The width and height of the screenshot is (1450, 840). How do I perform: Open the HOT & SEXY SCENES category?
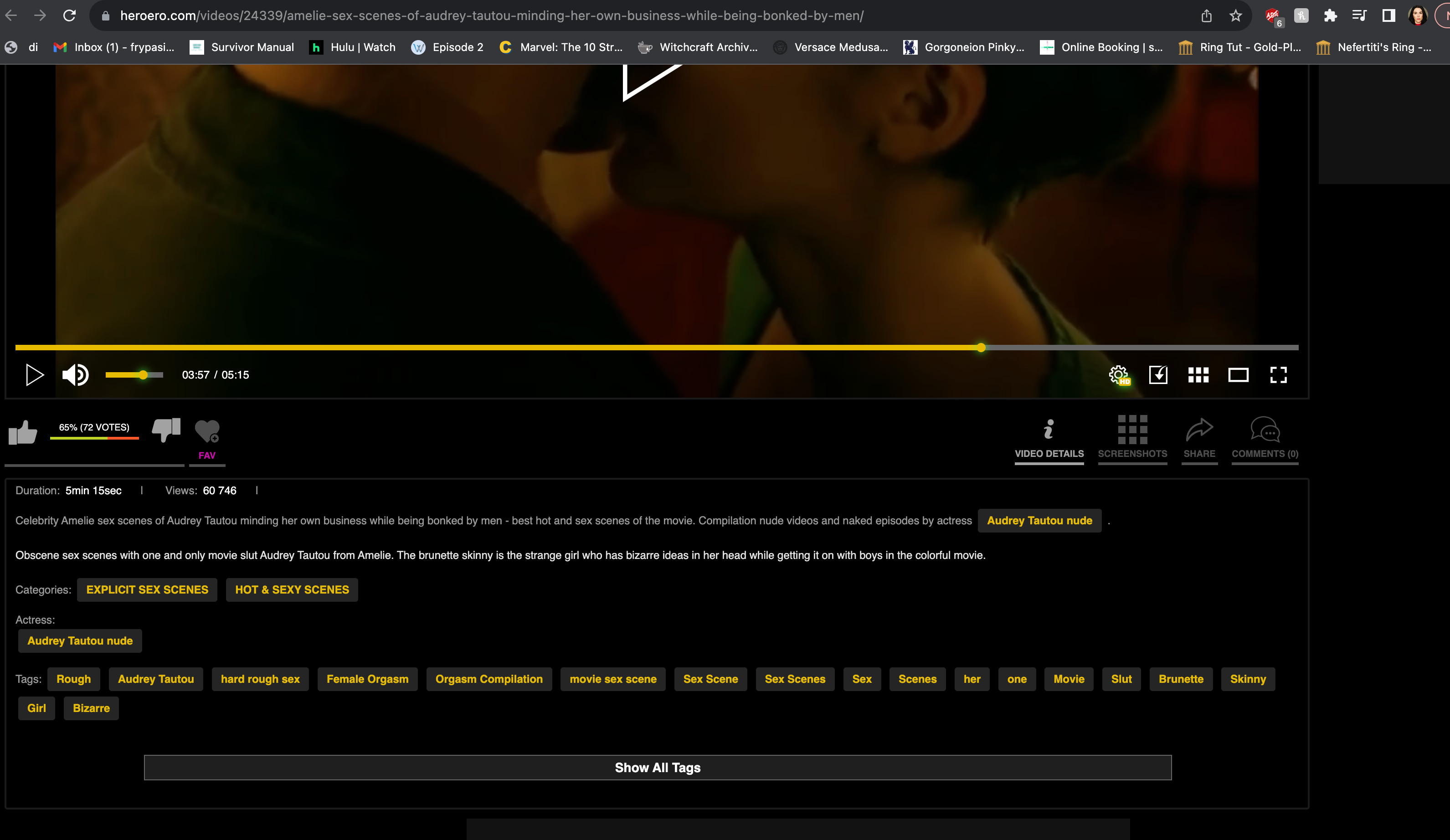[292, 590]
